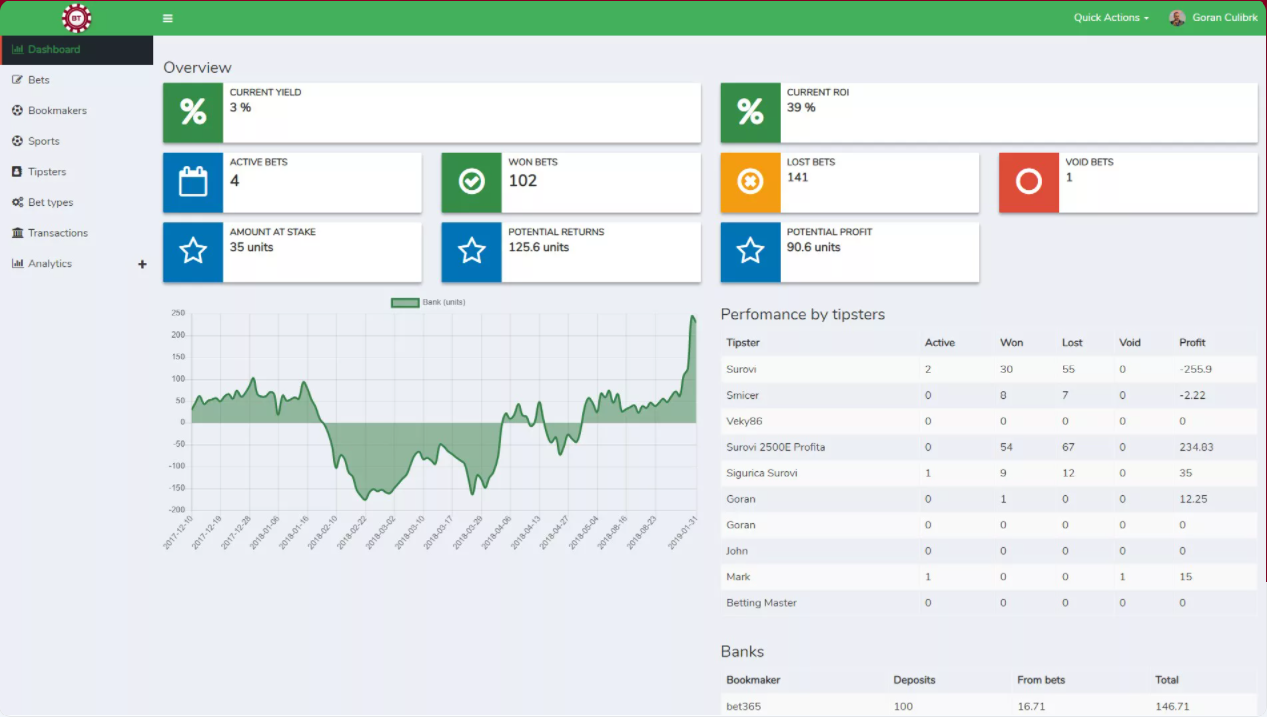1267x717 pixels.
Task: Click the bet365 bookmaker row
Action: coord(989,705)
